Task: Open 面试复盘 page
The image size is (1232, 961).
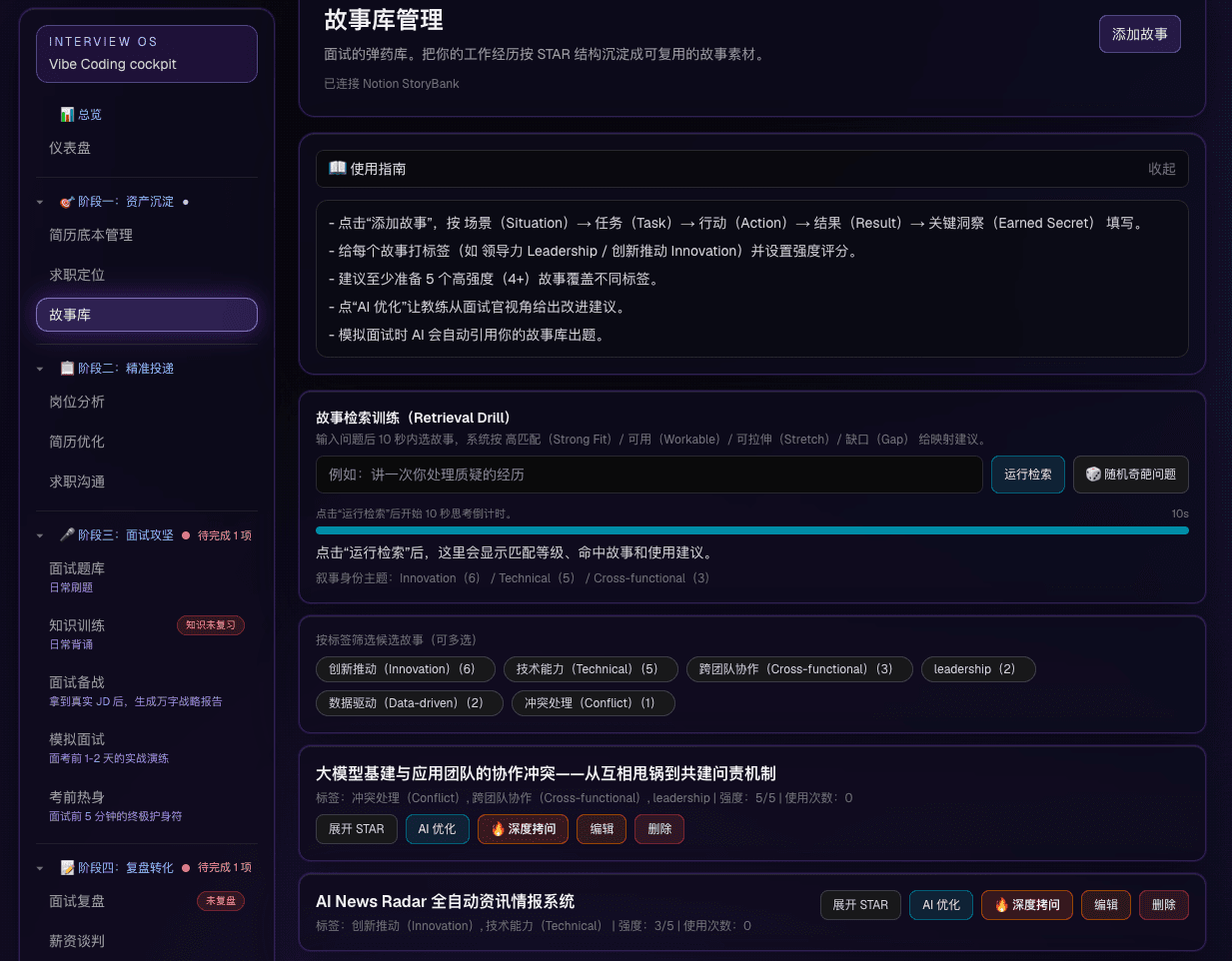Action: pyautogui.click(x=147, y=901)
